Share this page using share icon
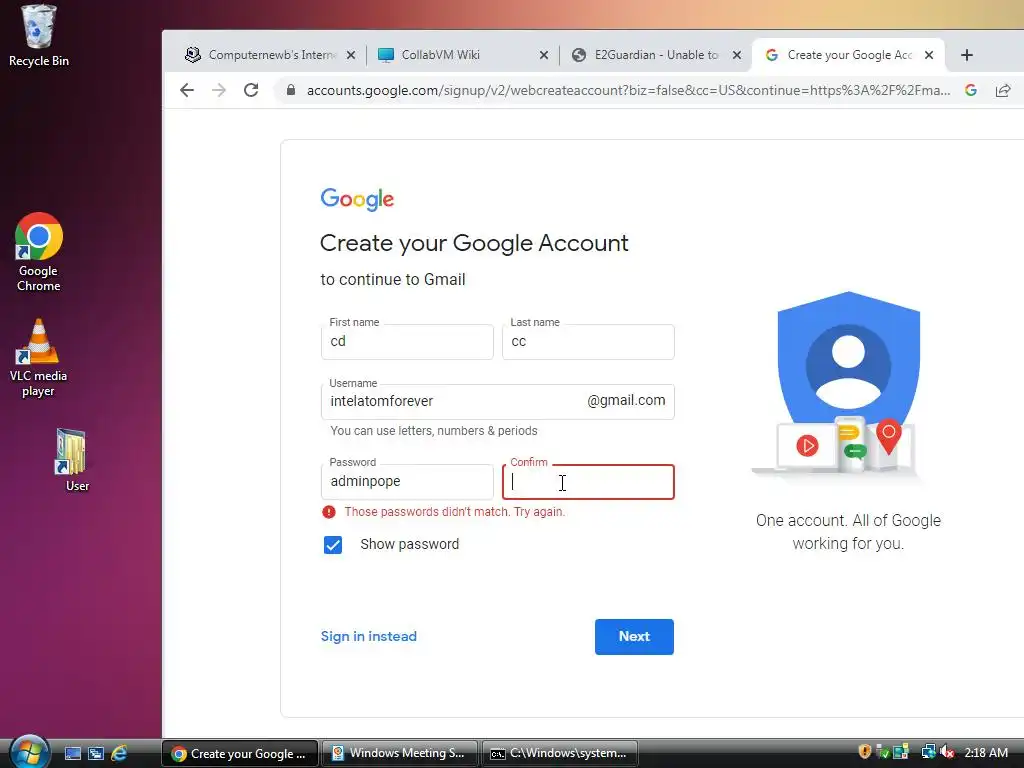The height and width of the screenshot is (768, 1024). [x=1002, y=90]
